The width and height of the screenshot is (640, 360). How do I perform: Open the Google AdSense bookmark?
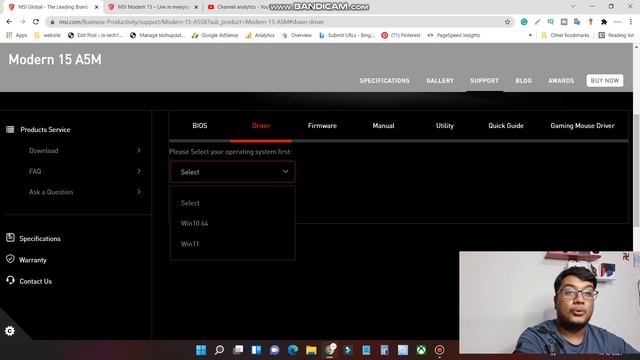(x=215, y=36)
